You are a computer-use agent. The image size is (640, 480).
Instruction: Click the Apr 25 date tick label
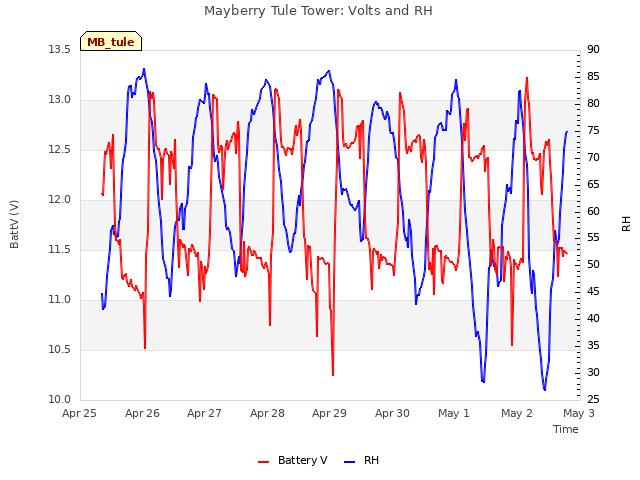(x=79, y=413)
